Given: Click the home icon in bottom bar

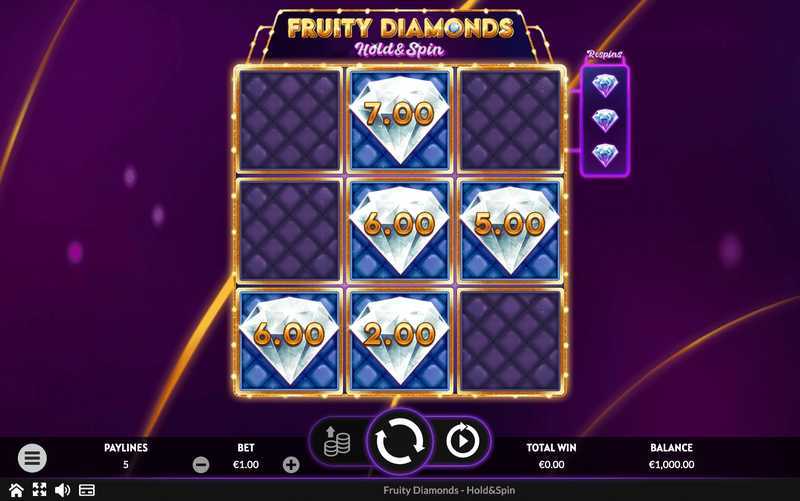Looking at the screenshot, I should coord(16,490).
